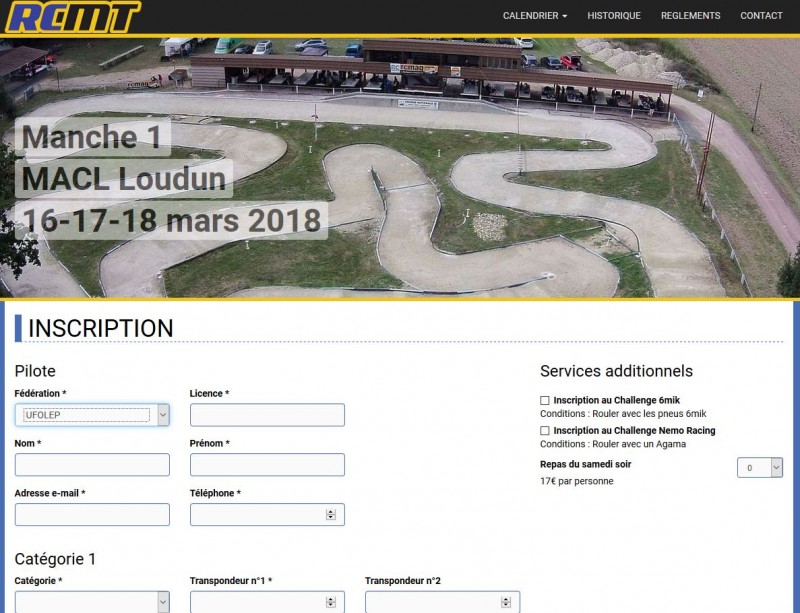
Task: Expand the Fédération dropdown arrow
Action: tap(163, 415)
